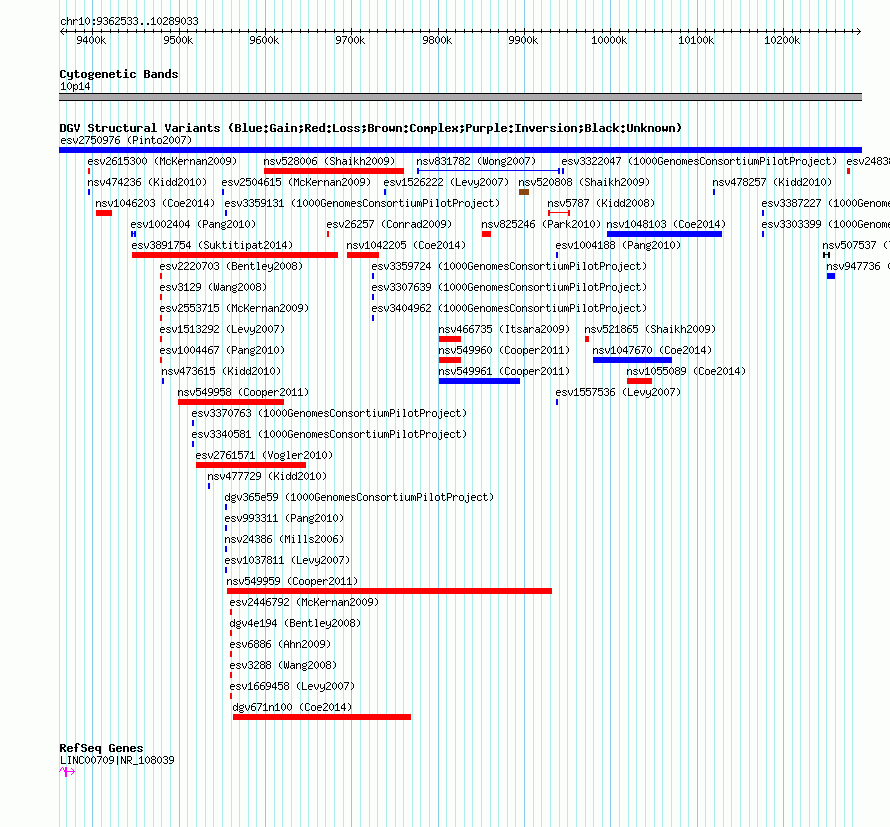Viewport: 890px width, 827px height.
Task: Open nsv831782 (Wong2007) variant
Action: [476, 161]
